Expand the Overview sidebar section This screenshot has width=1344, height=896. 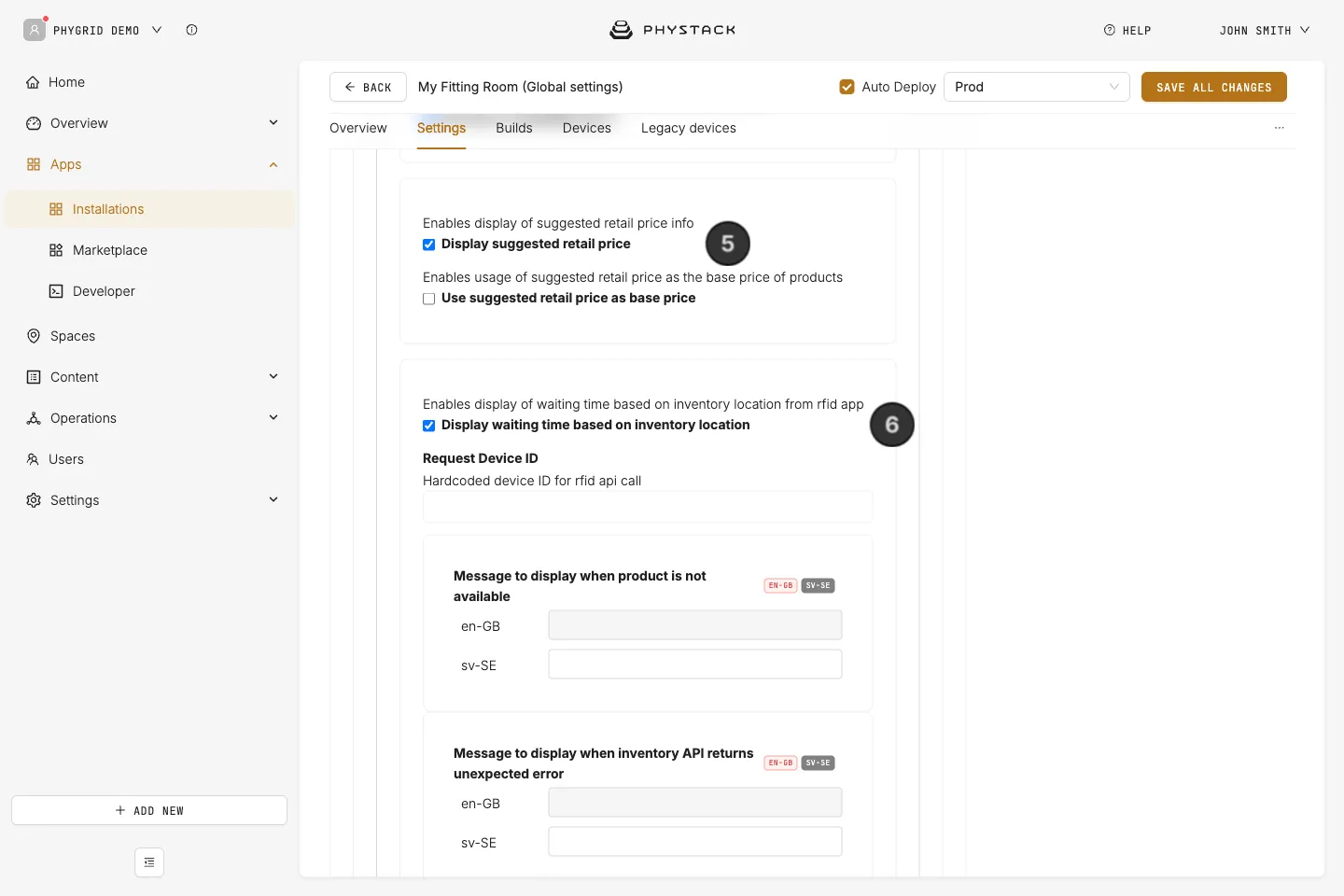[x=273, y=122]
